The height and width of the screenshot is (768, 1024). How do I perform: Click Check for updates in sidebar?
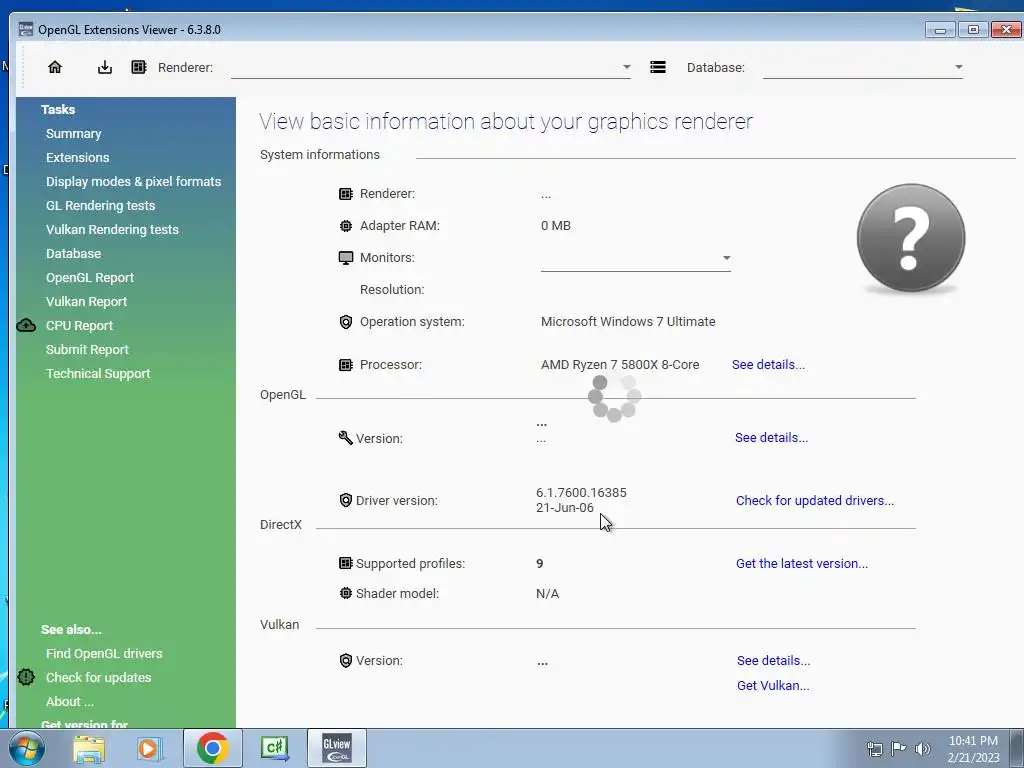pyautogui.click(x=99, y=677)
